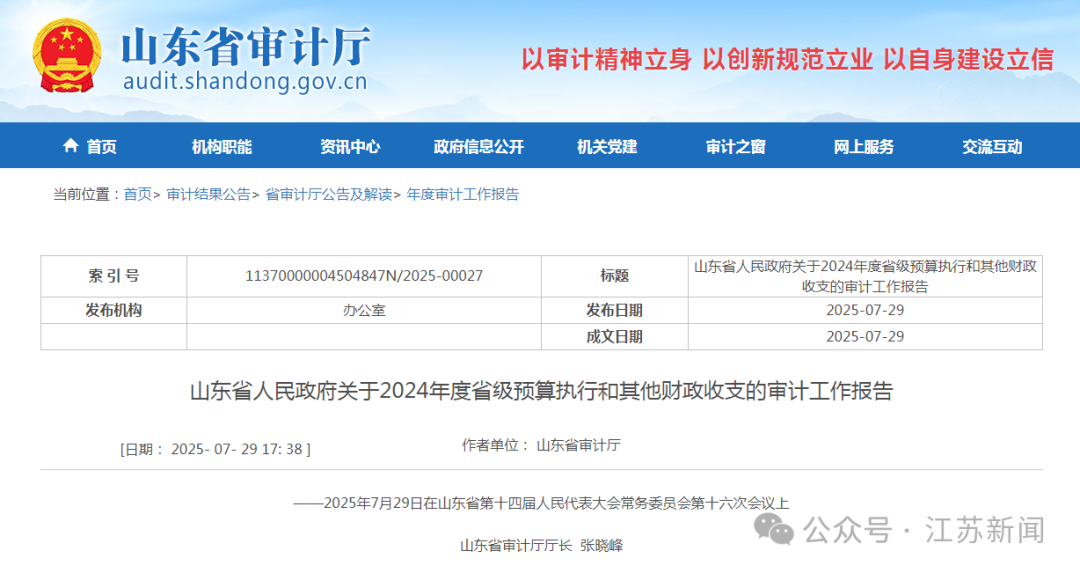Open the 资讯中心 menu
Image resolution: width=1080 pixels, height=573 pixels.
pos(350,147)
